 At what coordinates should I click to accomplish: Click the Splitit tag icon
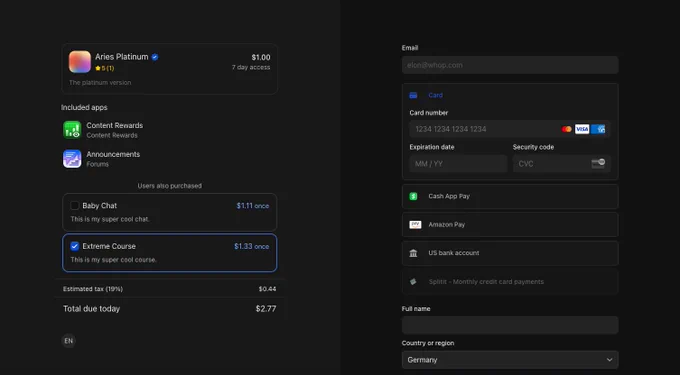[x=413, y=282]
